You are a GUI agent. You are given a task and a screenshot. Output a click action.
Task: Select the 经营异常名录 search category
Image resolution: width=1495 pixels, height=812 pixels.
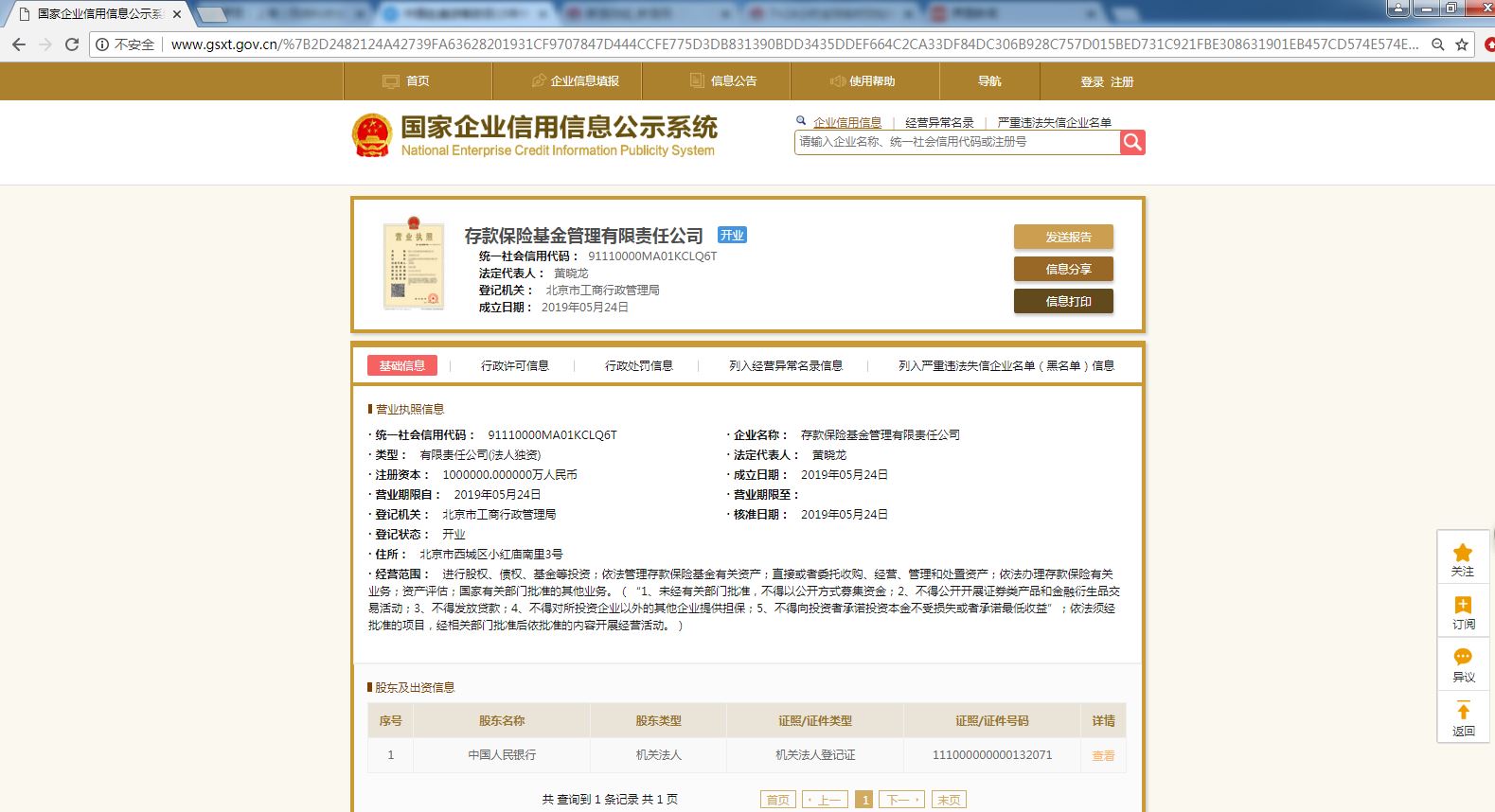click(939, 122)
